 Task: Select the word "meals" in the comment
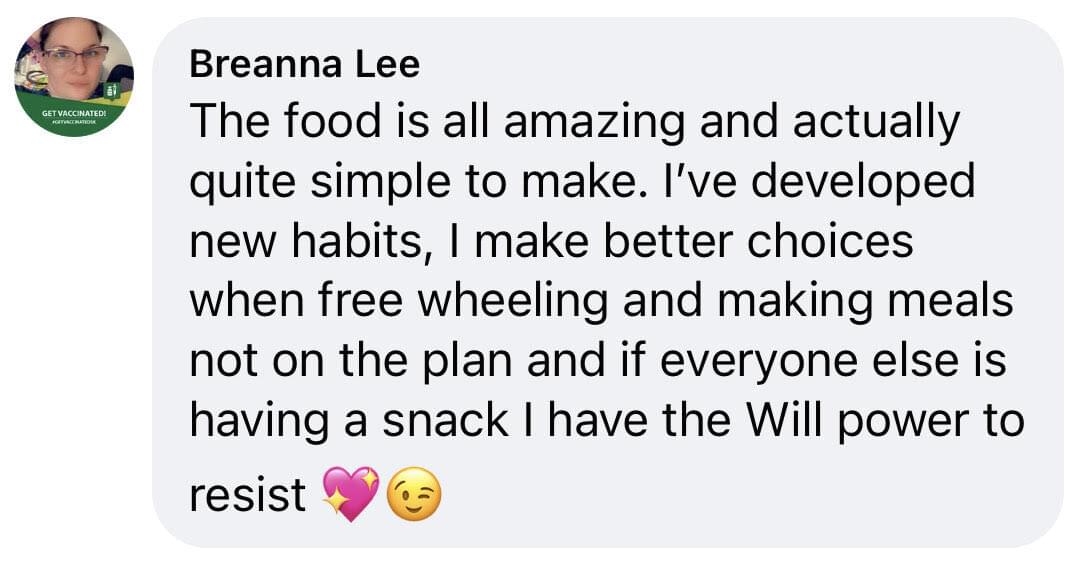point(958,300)
